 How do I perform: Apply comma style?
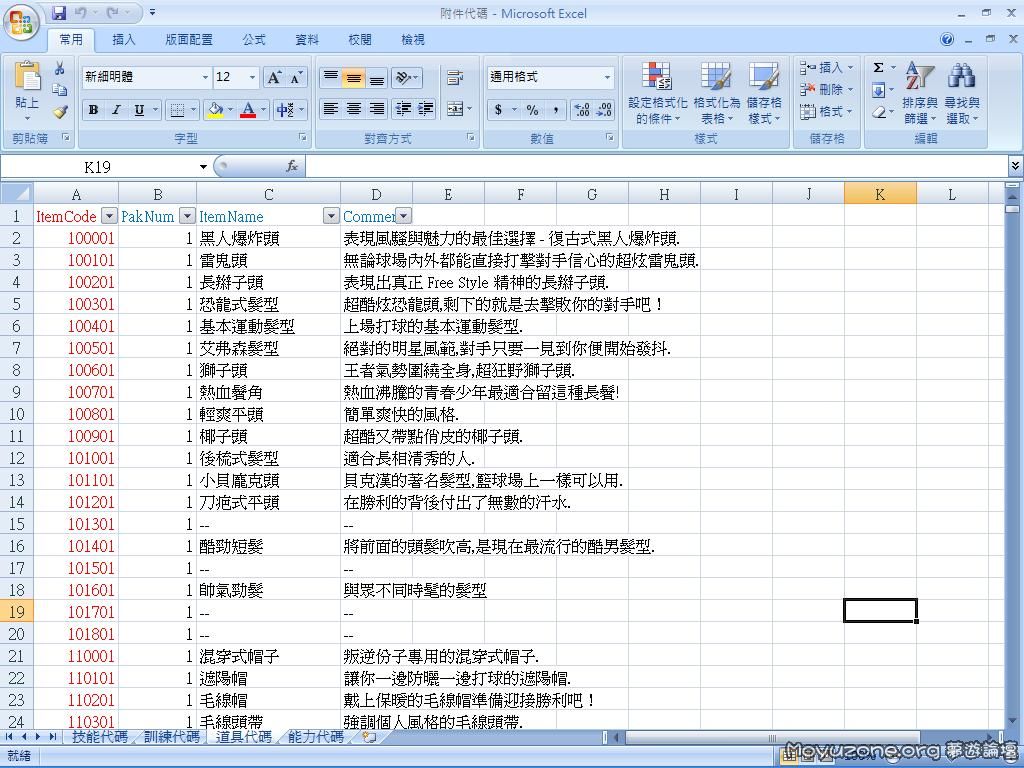(x=556, y=110)
